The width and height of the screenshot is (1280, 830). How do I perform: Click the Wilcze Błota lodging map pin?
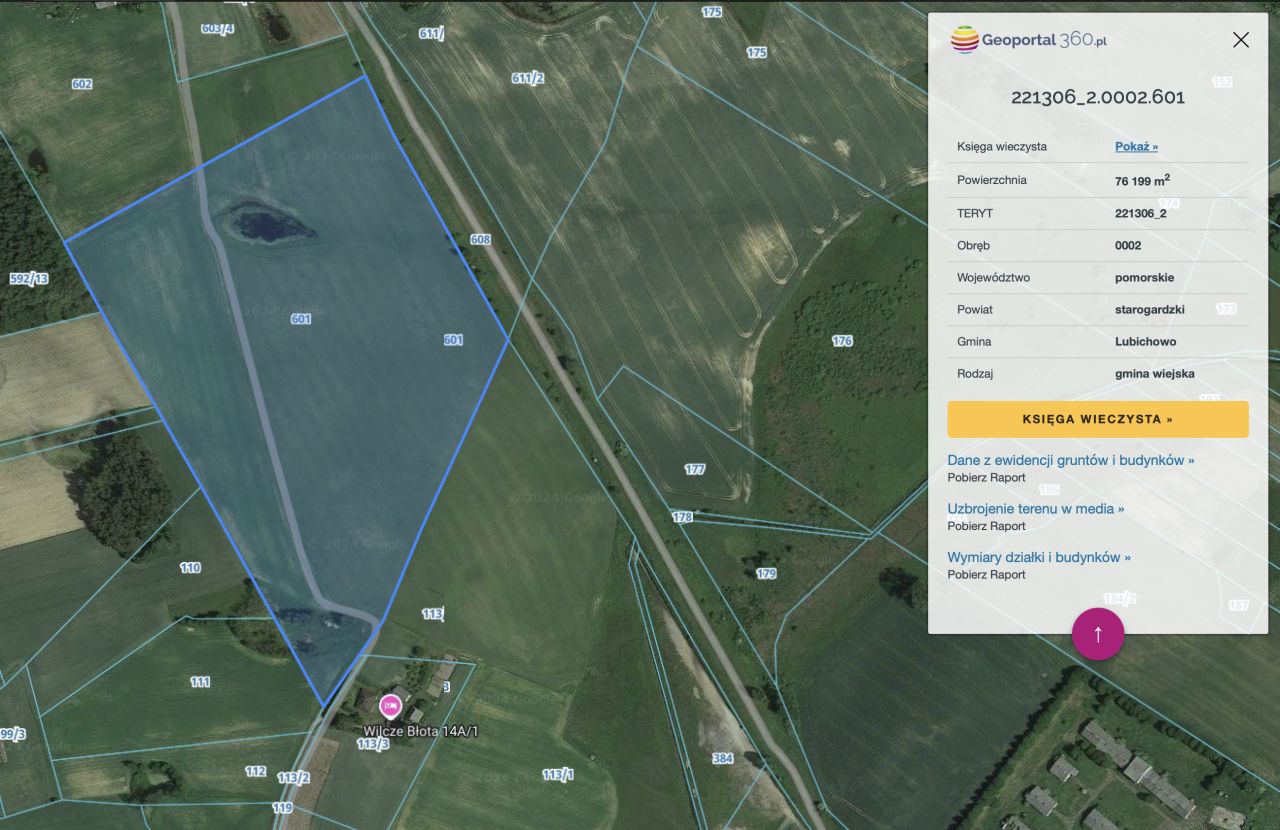coord(390,706)
